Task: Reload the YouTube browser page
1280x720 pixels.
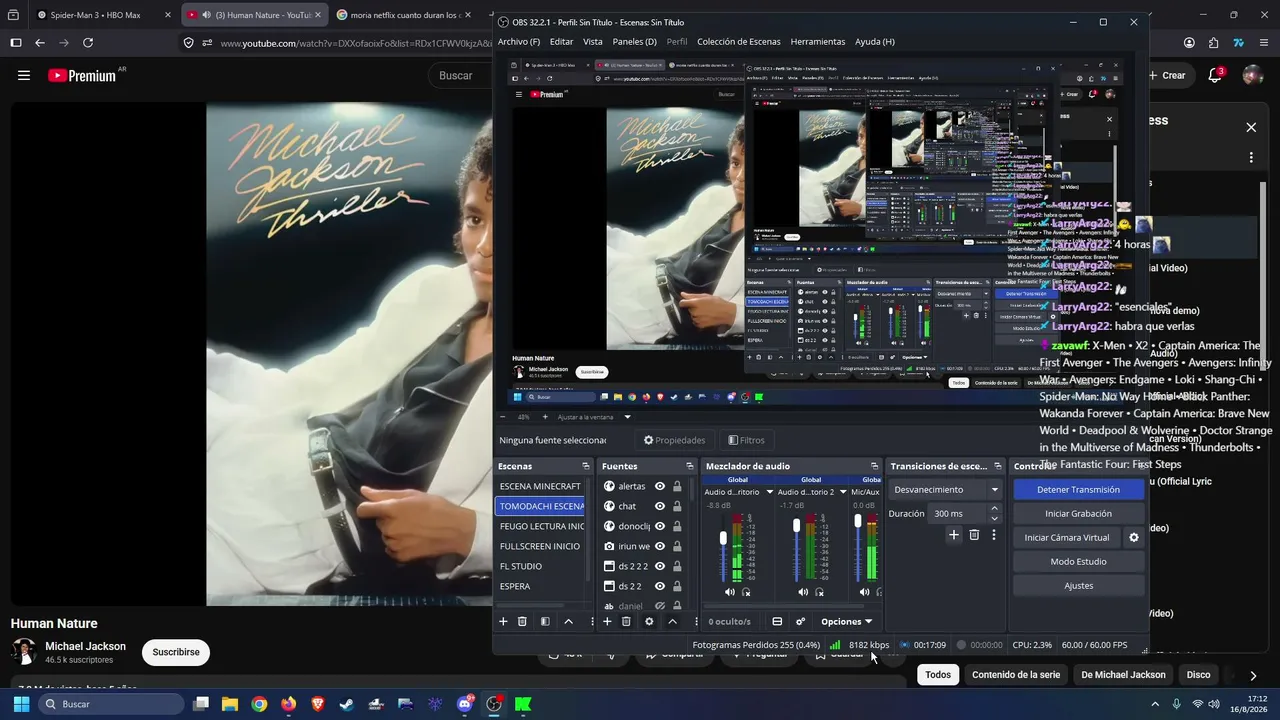Action: click(88, 43)
